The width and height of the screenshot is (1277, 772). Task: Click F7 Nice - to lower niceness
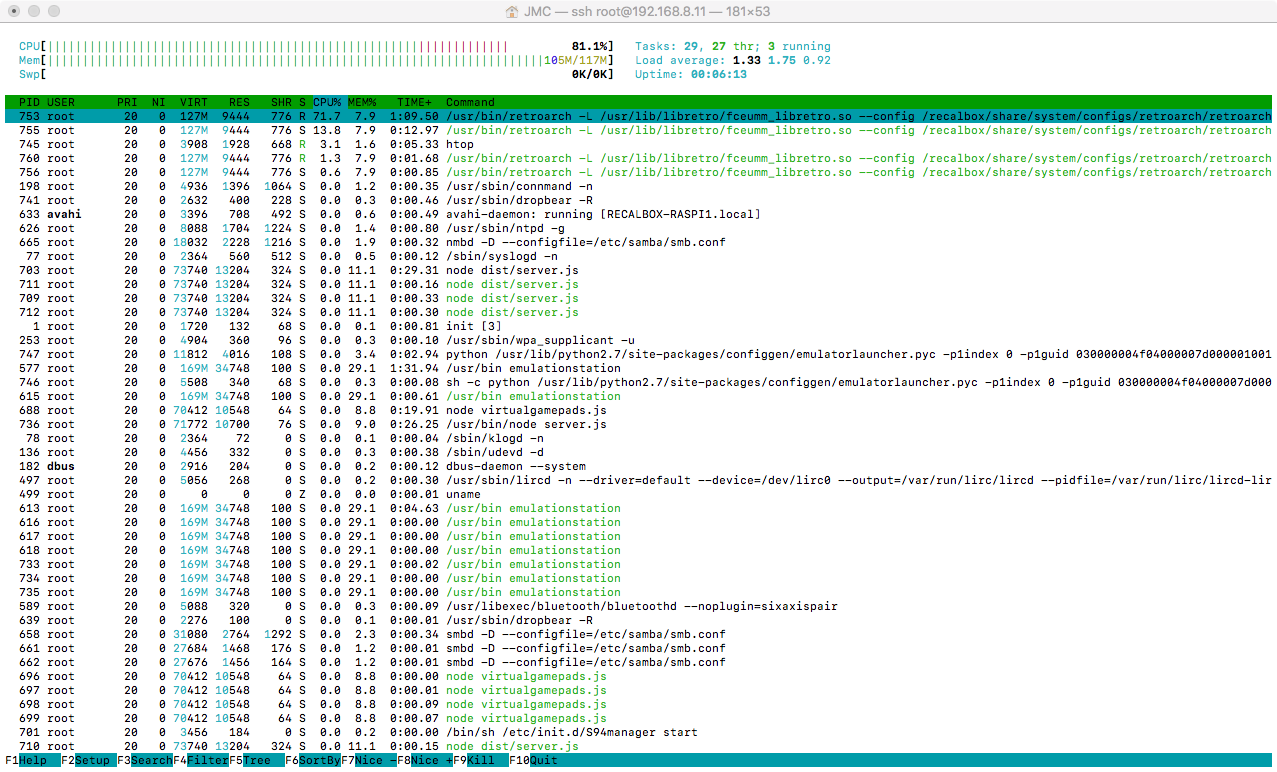pos(369,760)
